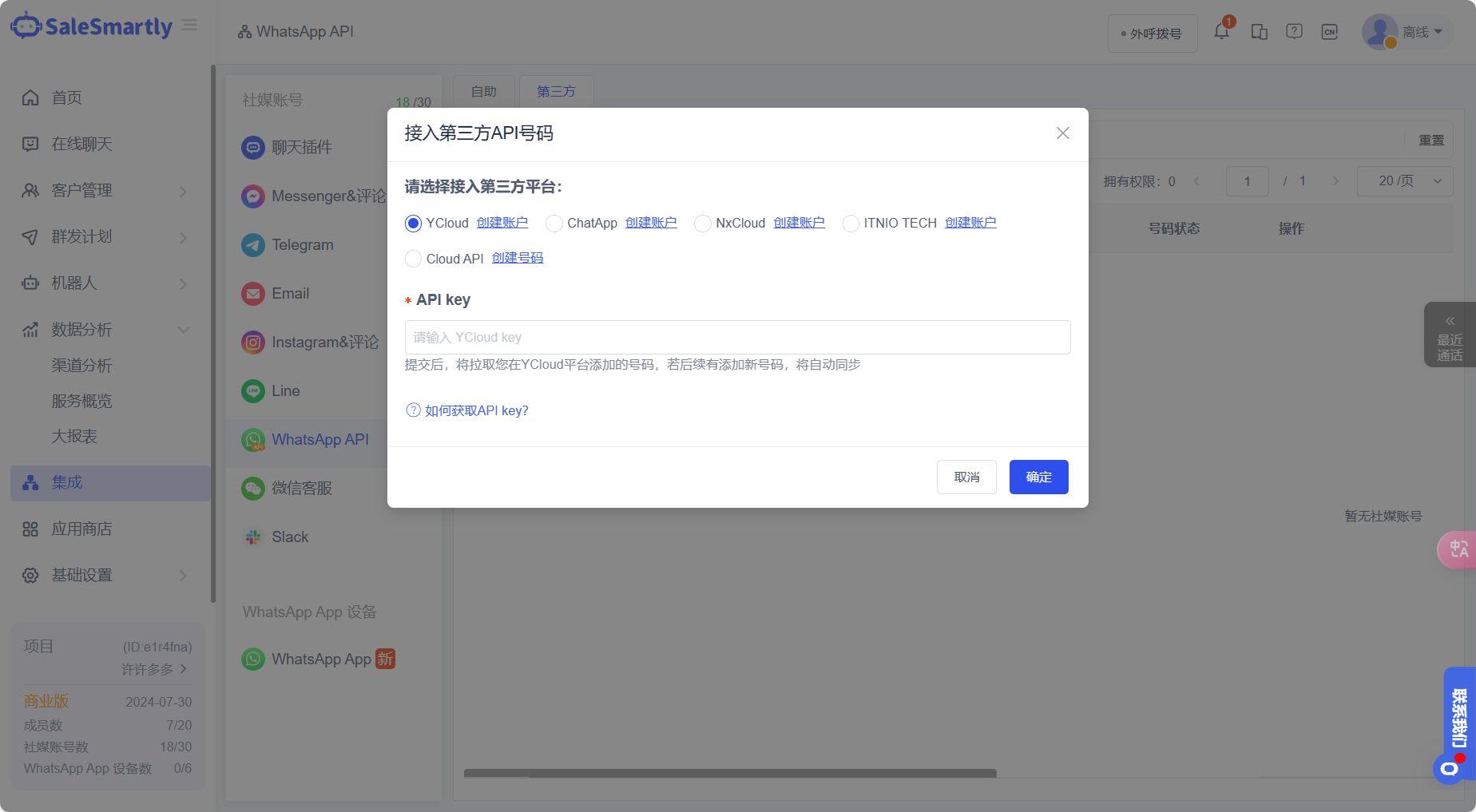Open 集成 menu item

[x=110, y=483]
